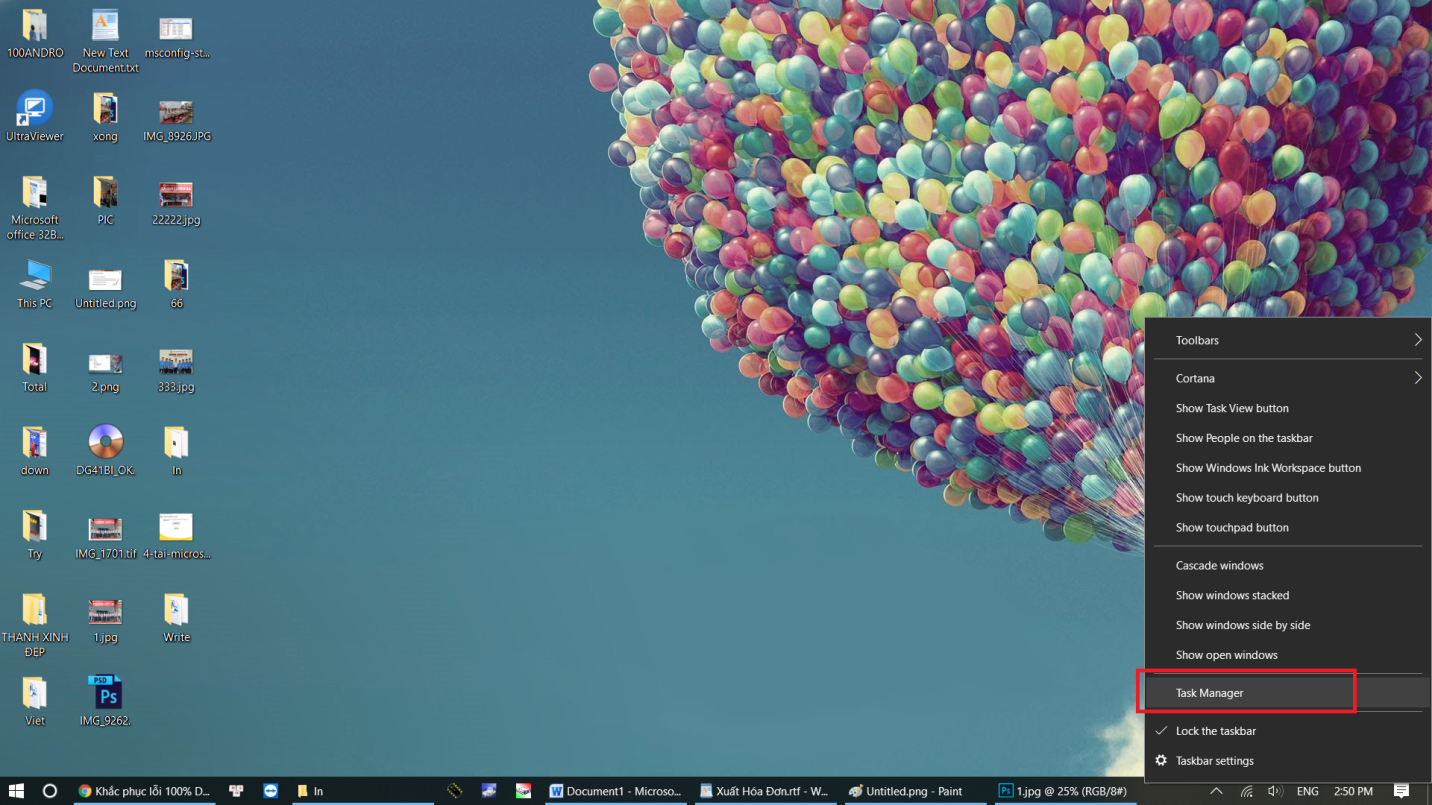Uncheck Lock the taskbar
The image size is (1432, 805).
tap(1288, 731)
